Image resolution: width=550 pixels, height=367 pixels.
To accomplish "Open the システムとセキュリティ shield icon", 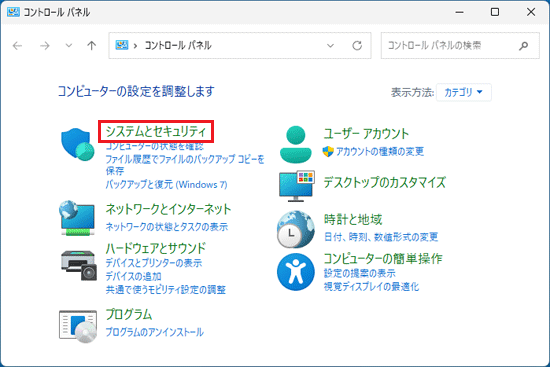I will (78, 144).
